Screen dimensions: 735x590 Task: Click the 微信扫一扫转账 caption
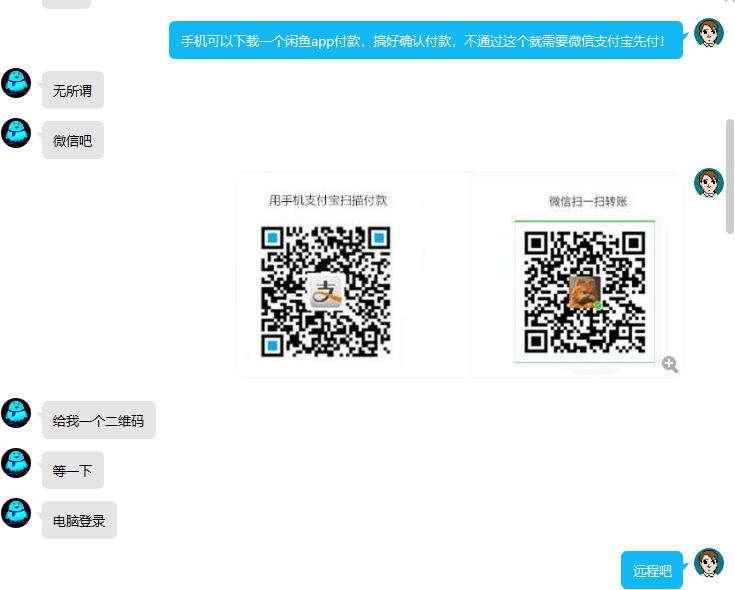coord(588,202)
